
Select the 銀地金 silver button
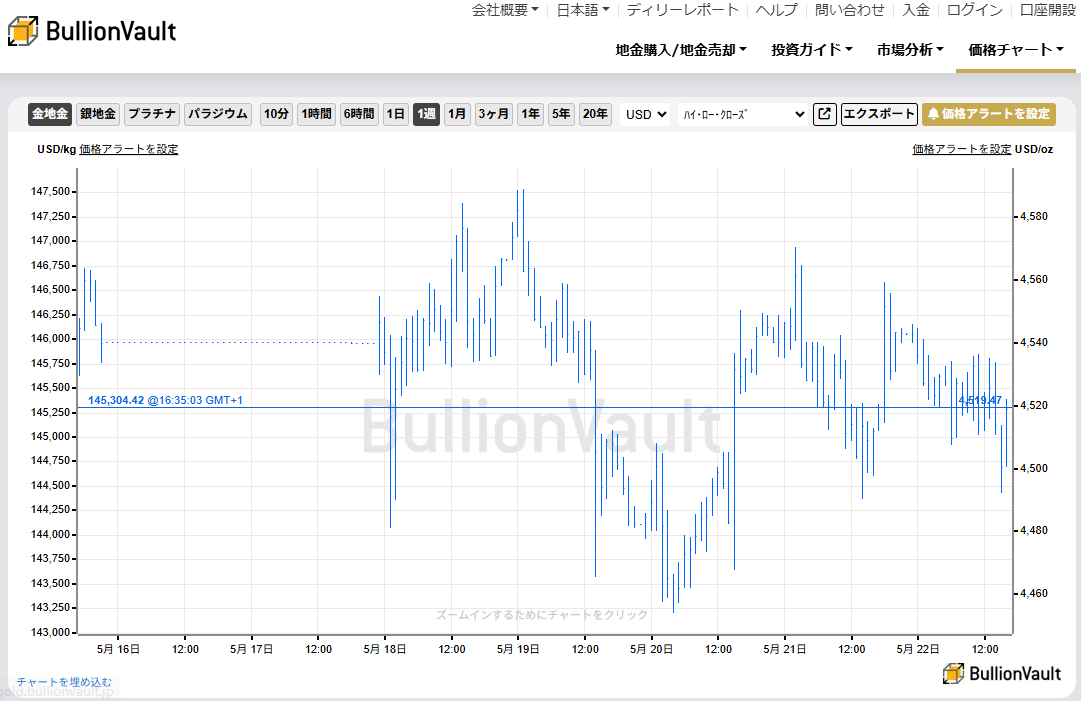point(98,114)
